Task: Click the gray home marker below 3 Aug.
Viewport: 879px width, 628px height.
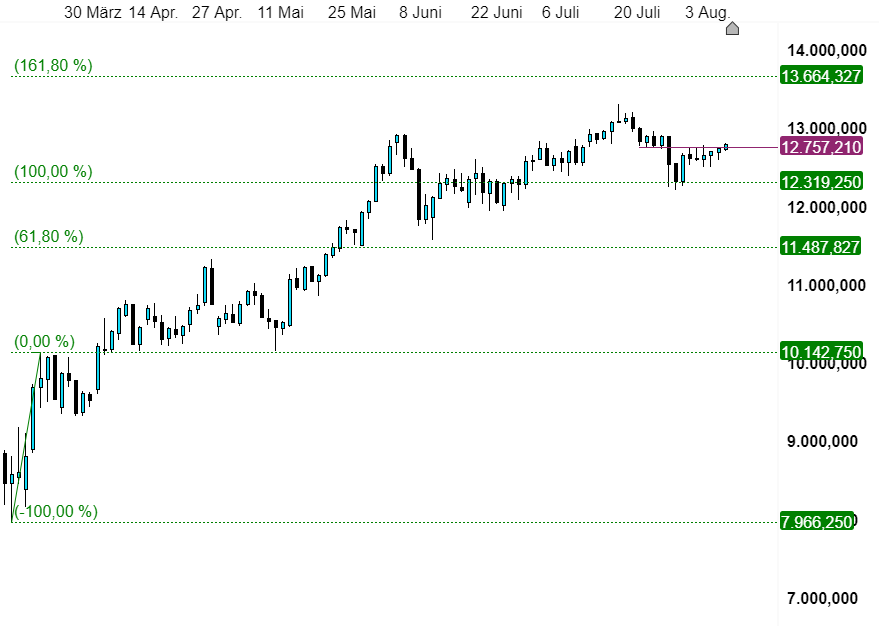Action: click(732, 29)
